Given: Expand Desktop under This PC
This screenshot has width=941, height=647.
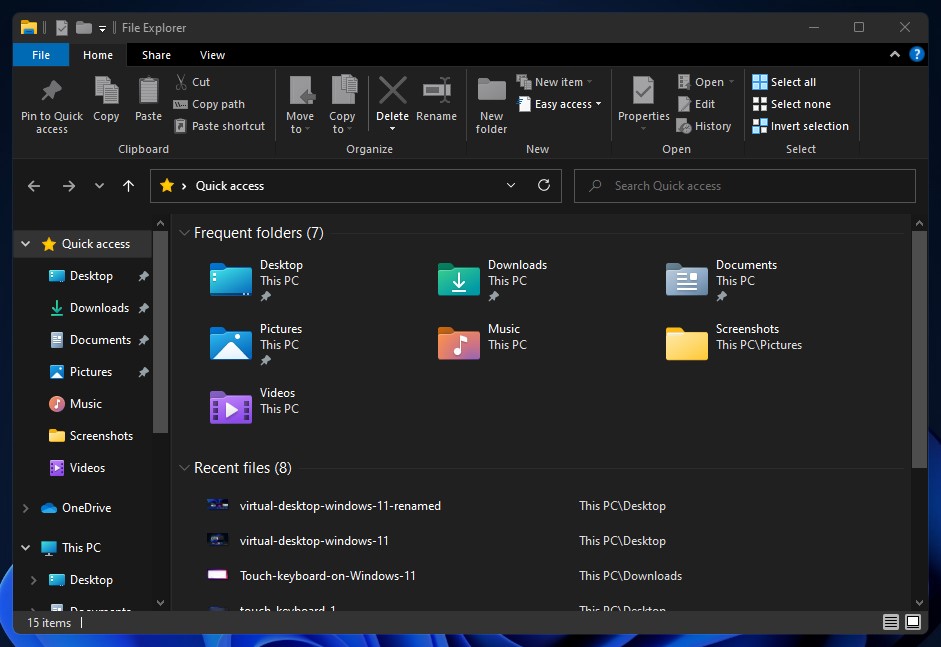Looking at the screenshot, I should 34,580.
